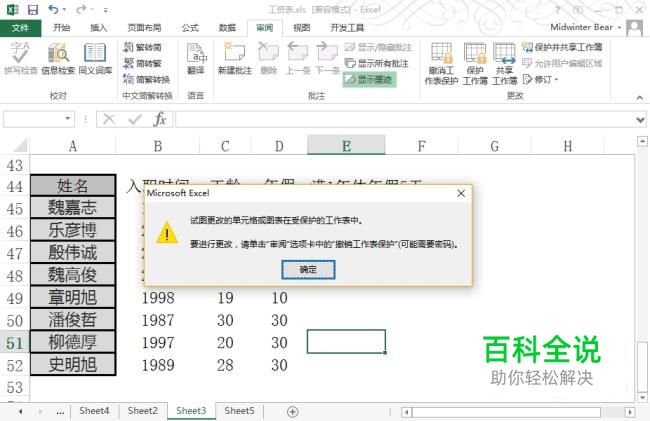Viewport: 650px width, 421px height.
Task: Open the 修订 track changes dropdown
Action: coord(541,79)
